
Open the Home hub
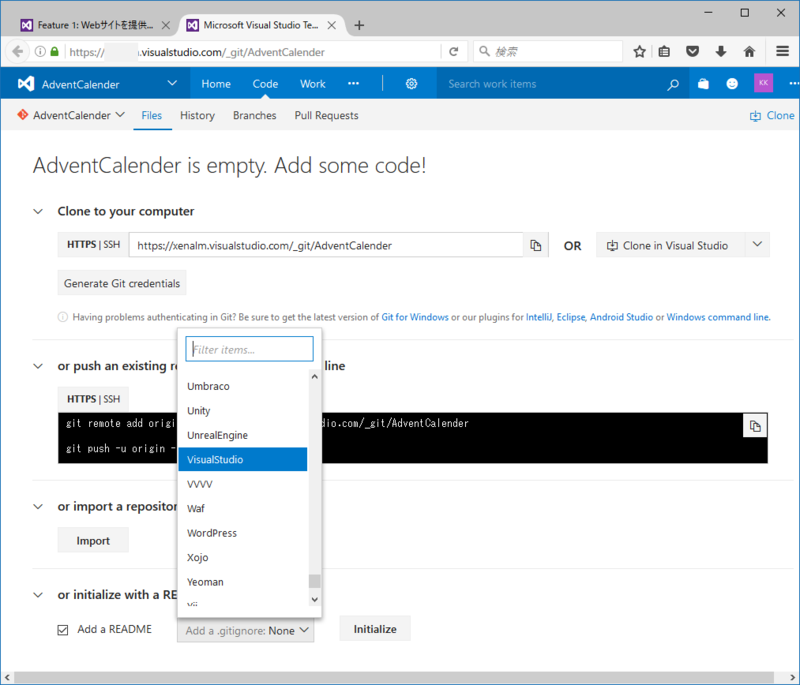tap(216, 84)
